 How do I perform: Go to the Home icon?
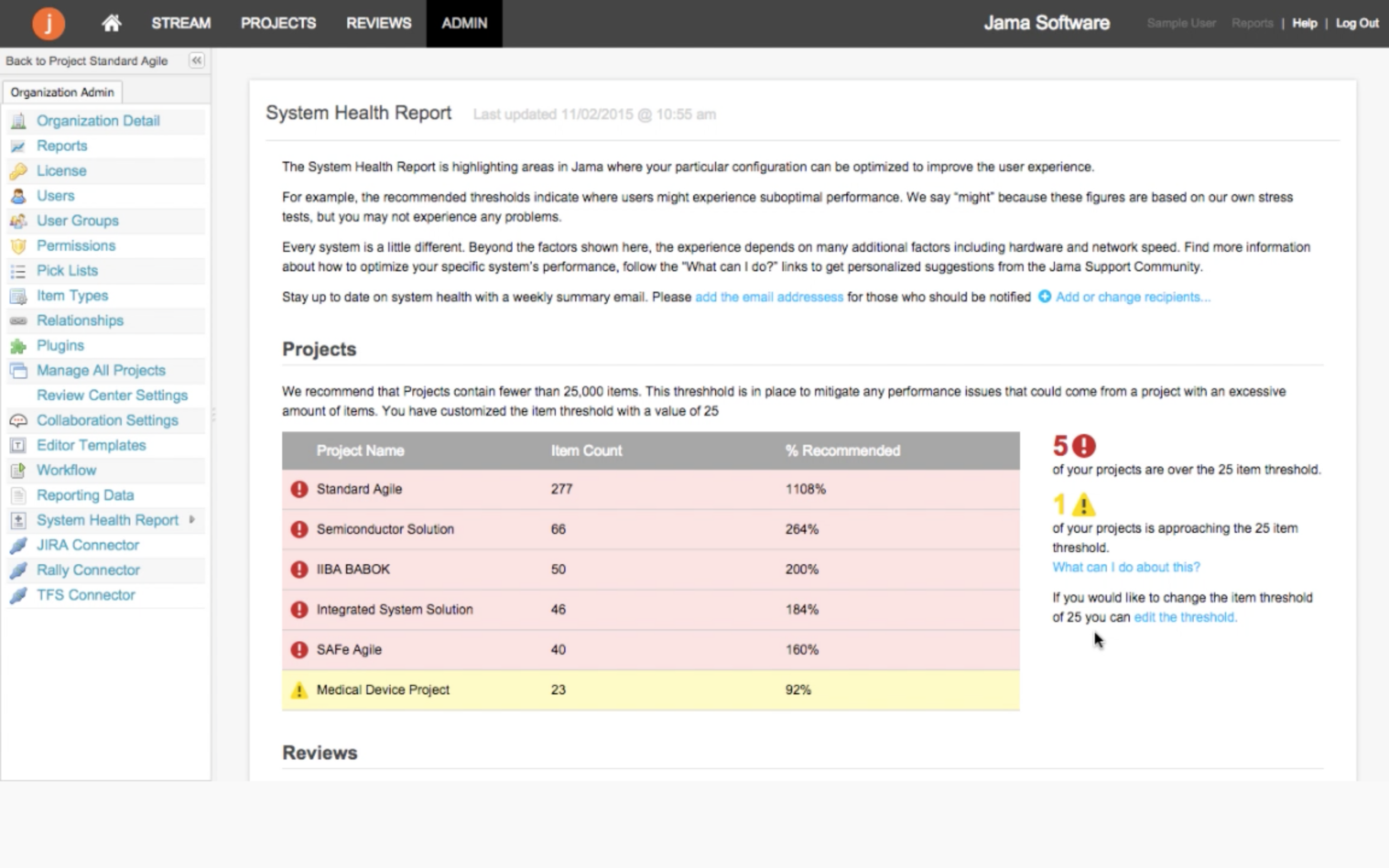111,23
